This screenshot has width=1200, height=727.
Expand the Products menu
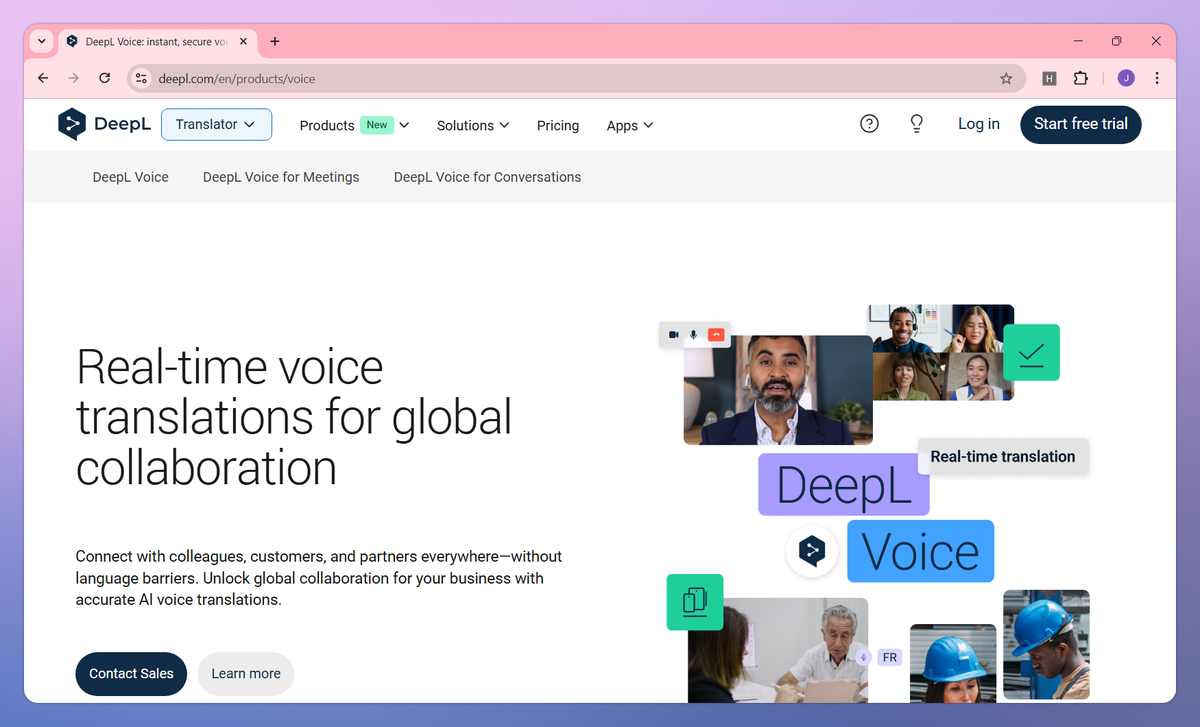[x=352, y=125]
